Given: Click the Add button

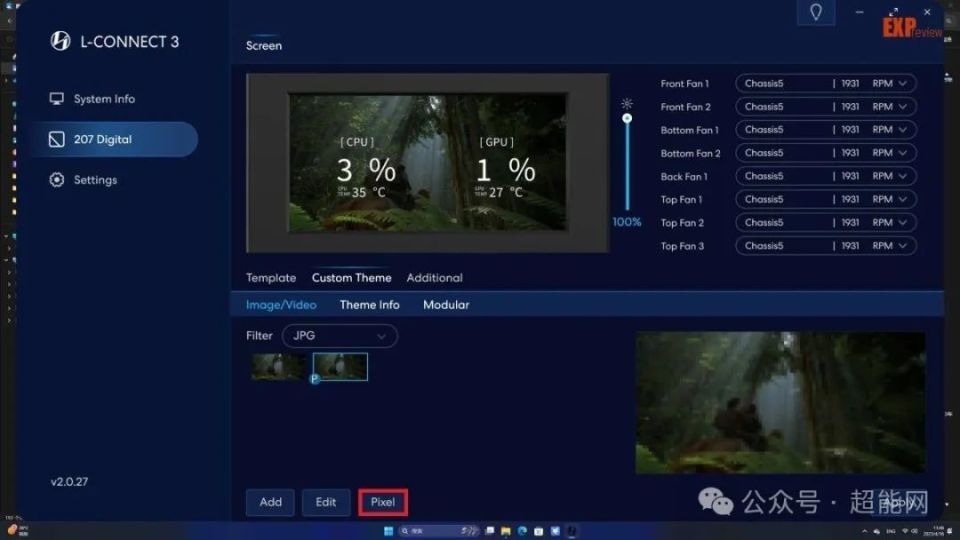Looking at the screenshot, I should [270, 502].
